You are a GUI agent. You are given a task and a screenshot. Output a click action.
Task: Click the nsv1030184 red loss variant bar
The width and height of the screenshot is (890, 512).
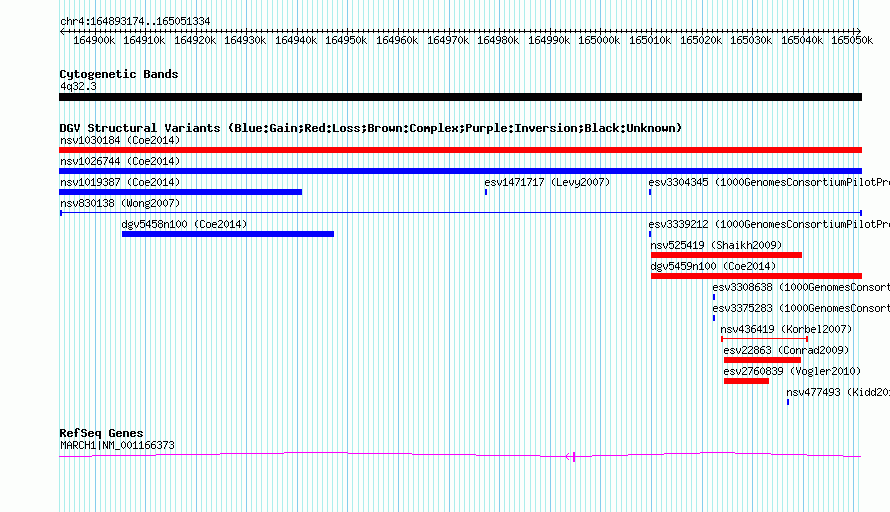click(x=460, y=150)
